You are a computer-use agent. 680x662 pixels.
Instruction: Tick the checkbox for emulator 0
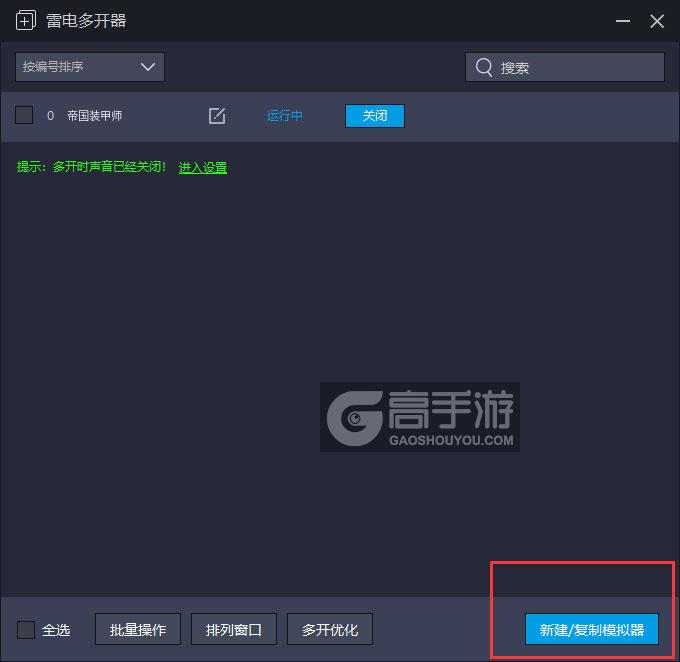(x=24, y=115)
